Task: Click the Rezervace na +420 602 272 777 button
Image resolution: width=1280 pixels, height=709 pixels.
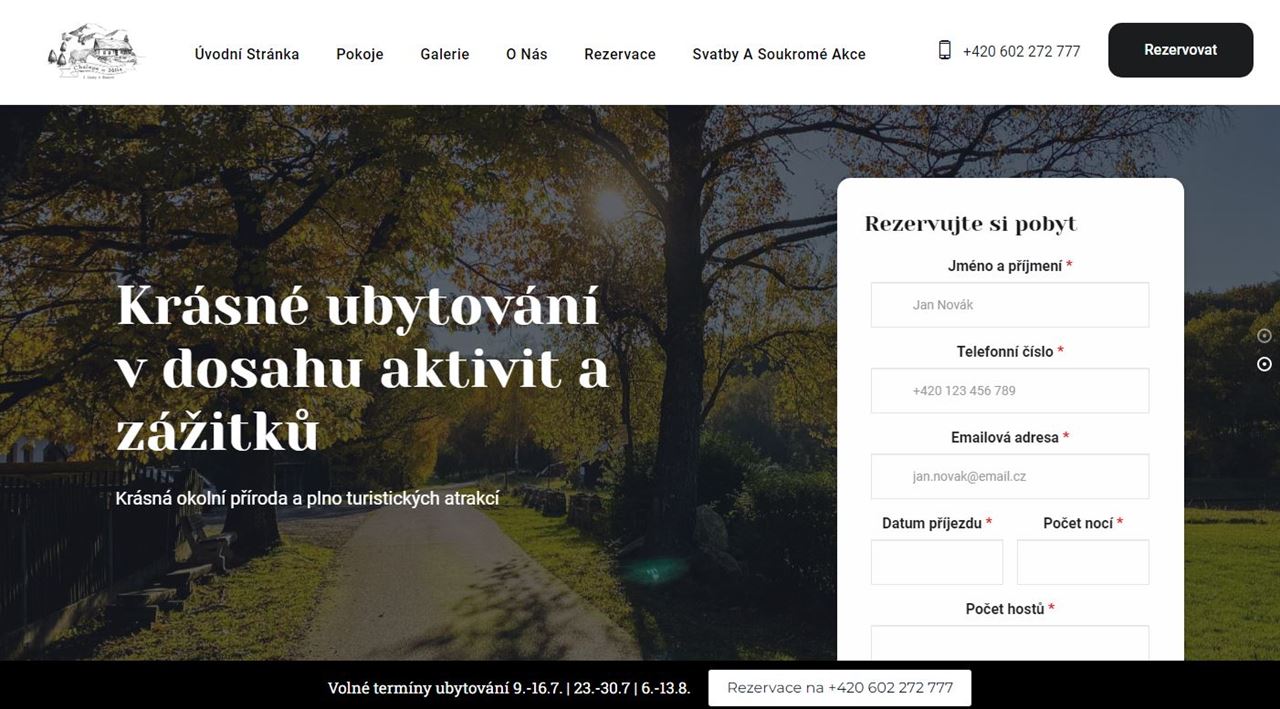Action: [x=840, y=688]
